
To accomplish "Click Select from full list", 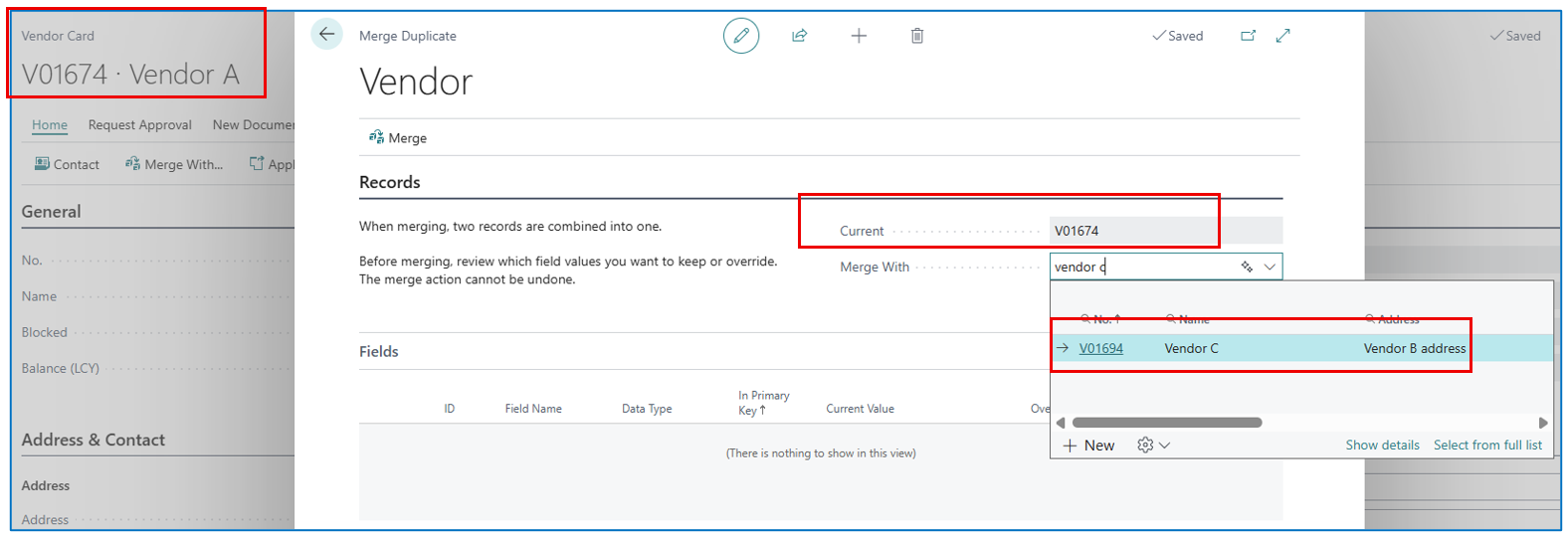I will coord(1487,446).
